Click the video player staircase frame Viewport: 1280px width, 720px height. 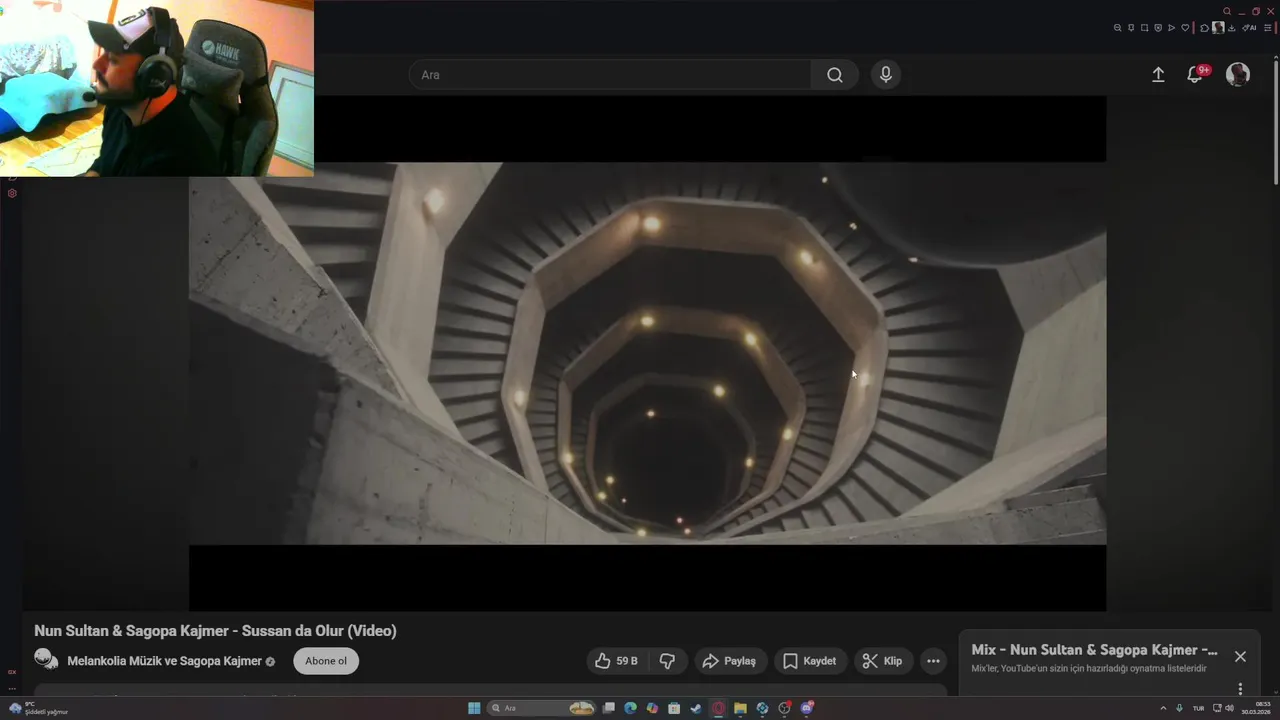[647, 353]
